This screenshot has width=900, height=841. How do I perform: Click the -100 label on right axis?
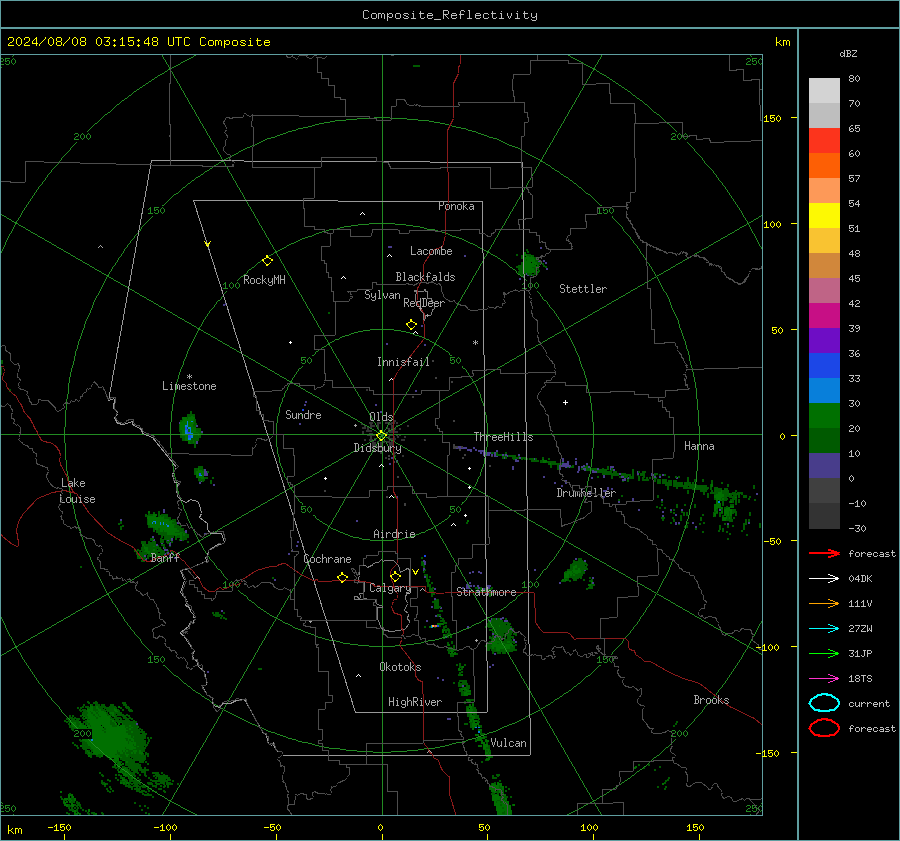(x=767, y=647)
